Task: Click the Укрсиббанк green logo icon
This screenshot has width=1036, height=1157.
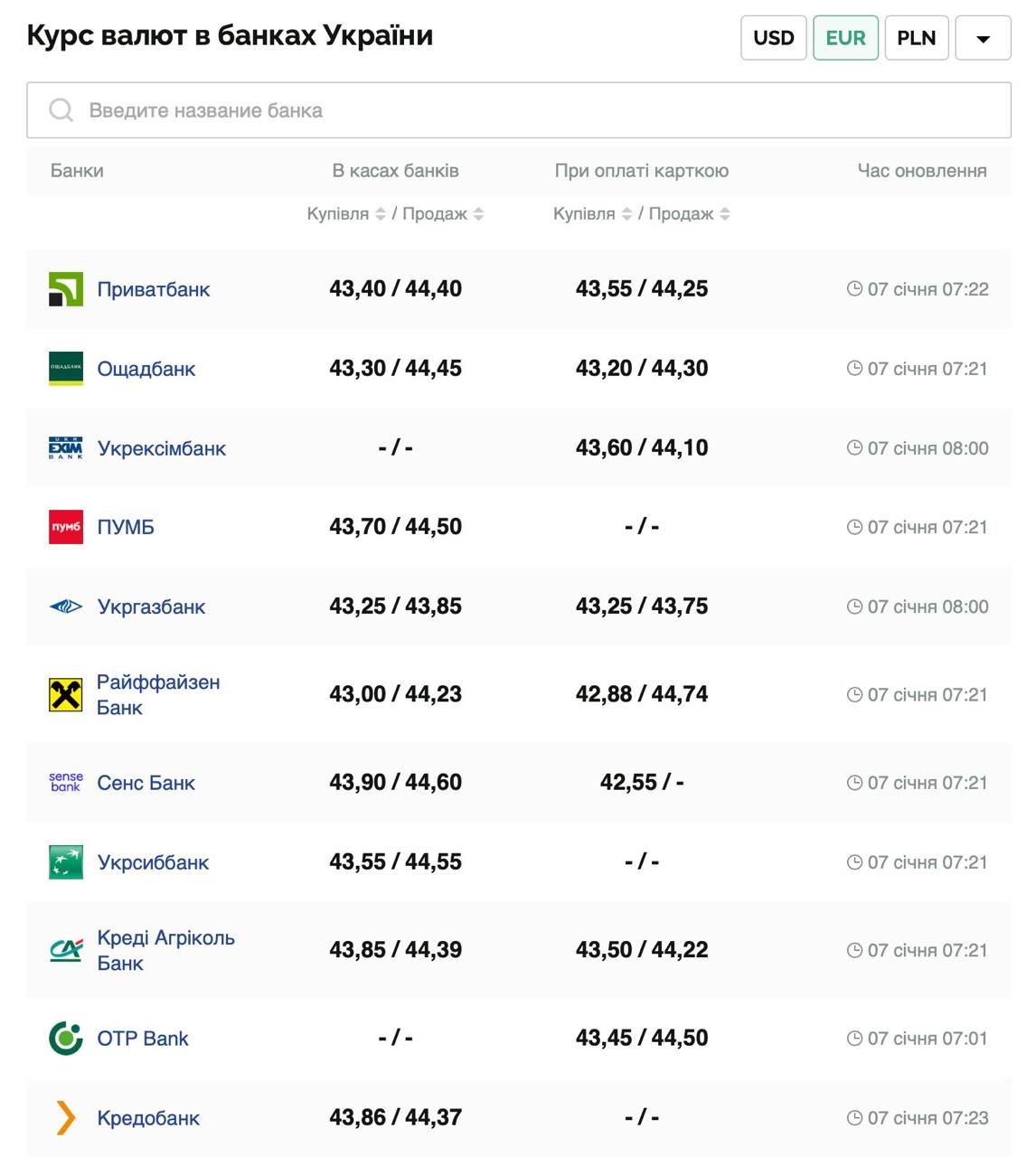Action: pos(65,862)
